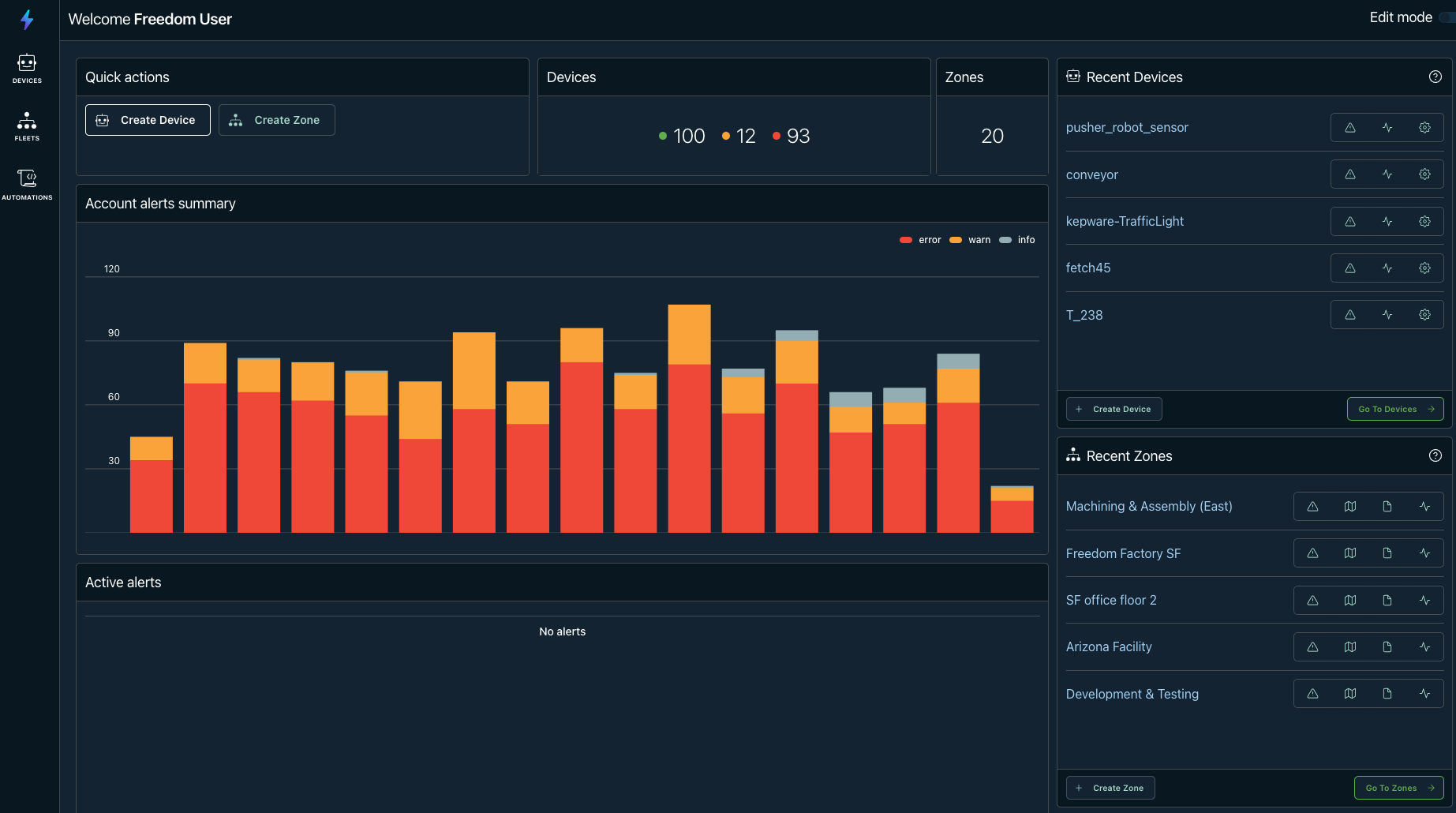
Task: Open map icon for SF office floor 2
Action: pos(1350,600)
